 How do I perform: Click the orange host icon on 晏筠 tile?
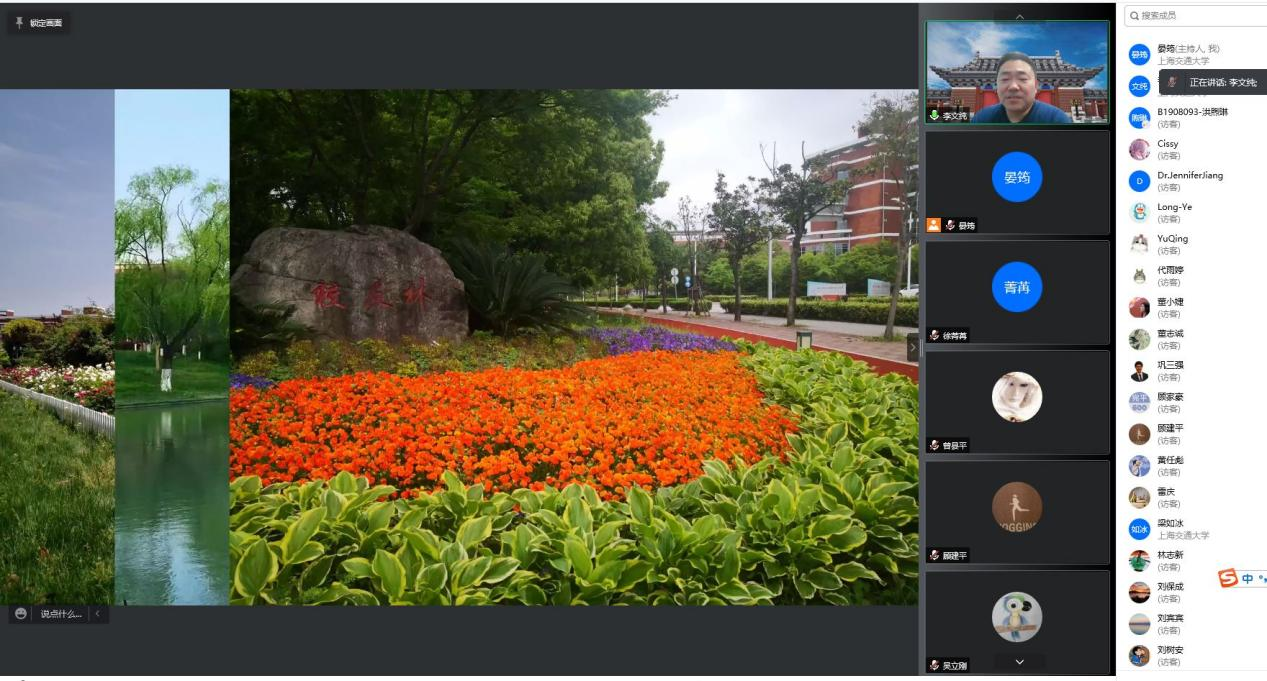pos(933,225)
